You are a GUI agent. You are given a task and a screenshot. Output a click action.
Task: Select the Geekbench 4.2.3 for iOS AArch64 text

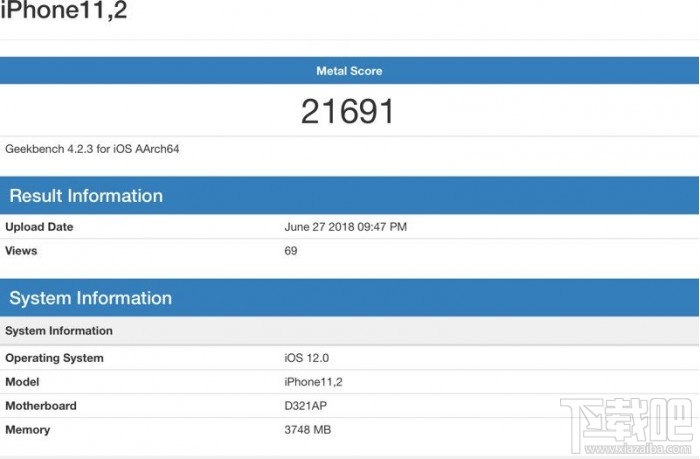pyautogui.click(x=92, y=149)
